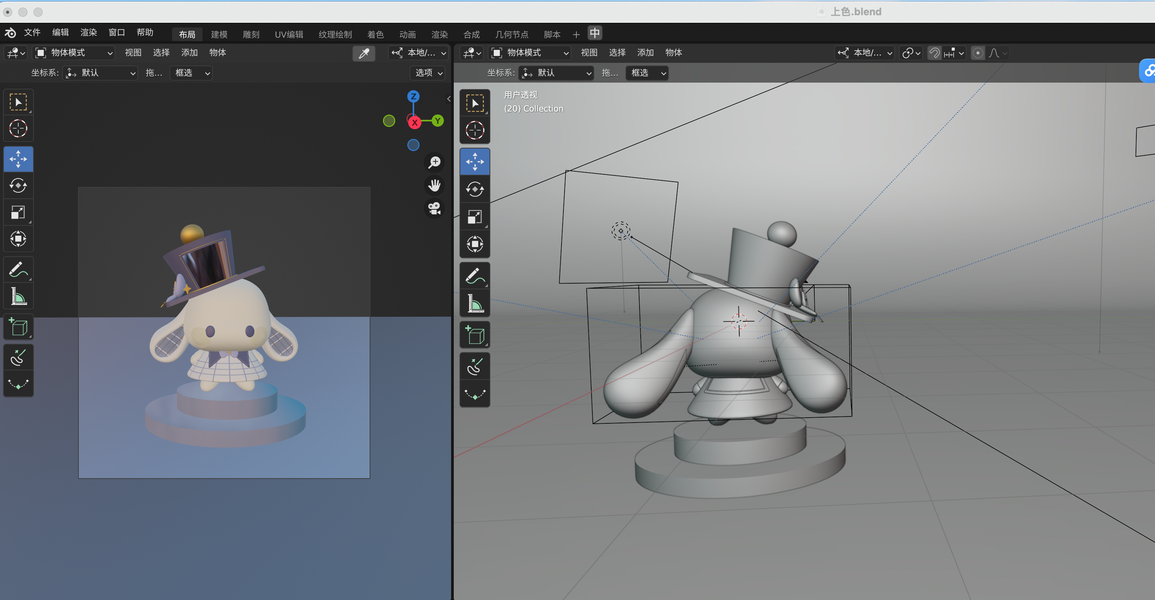Image resolution: width=1155 pixels, height=600 pixels.
Task: Activate the scale tool in right viewport
Action: [475, 216]
